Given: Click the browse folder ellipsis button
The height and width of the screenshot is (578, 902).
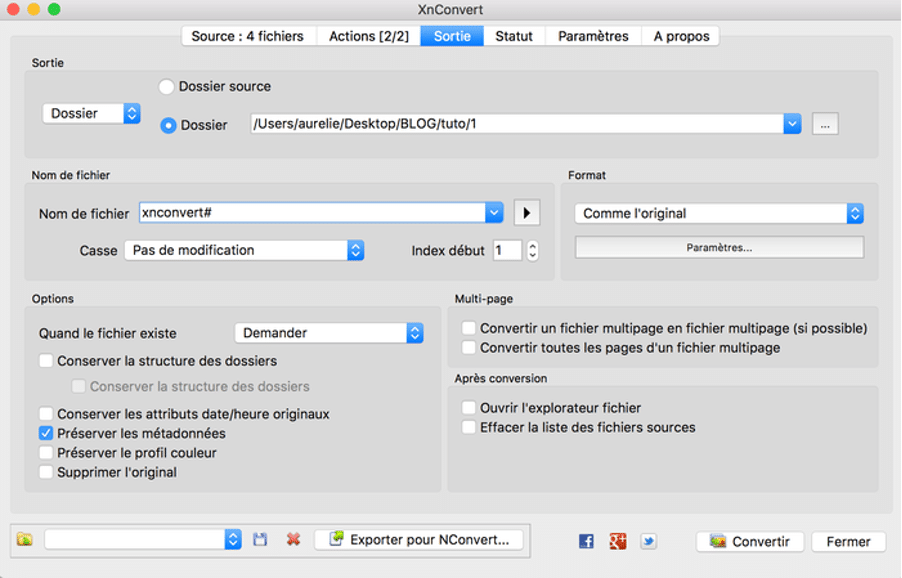Looking at the screenshot, I should pyautogui.click(x=825, y=124).
